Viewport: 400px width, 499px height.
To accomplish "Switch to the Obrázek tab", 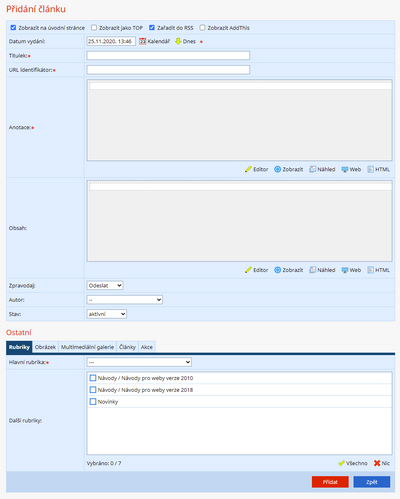I will (45, 347).
